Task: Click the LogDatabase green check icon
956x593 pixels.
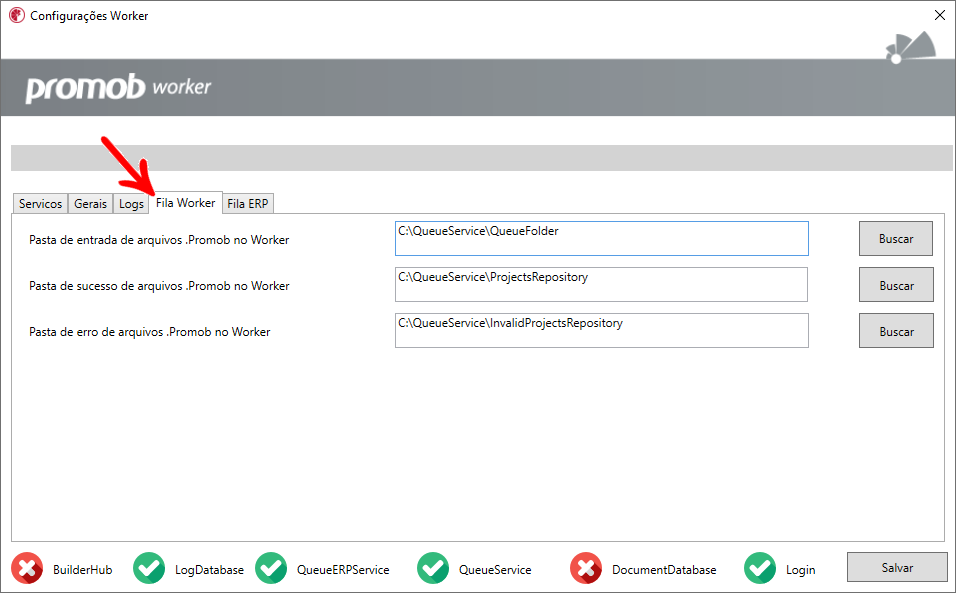Action: click(149, 568)
